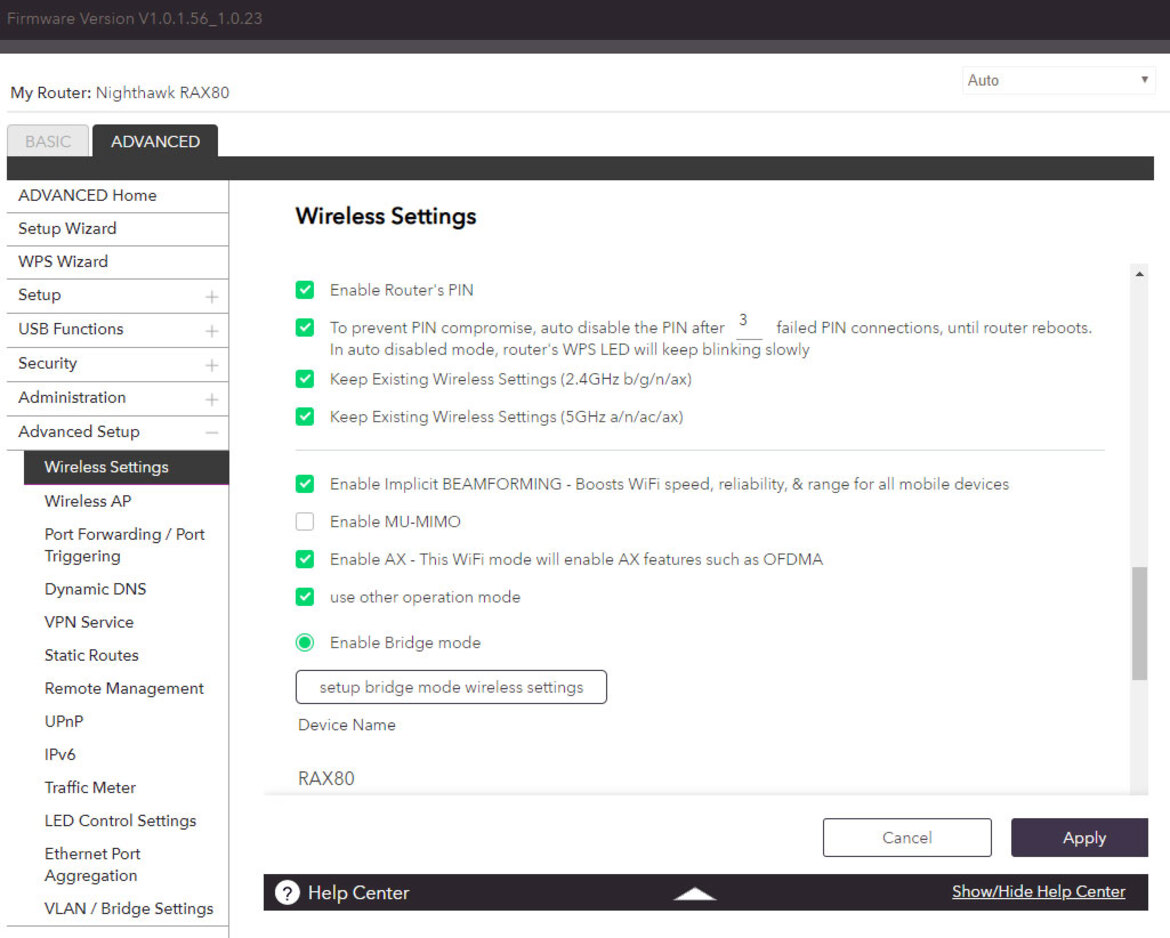This screenshot has width=1170, height=938.
Task: Open VPN Service settings
Action: (x=89, y=622)
